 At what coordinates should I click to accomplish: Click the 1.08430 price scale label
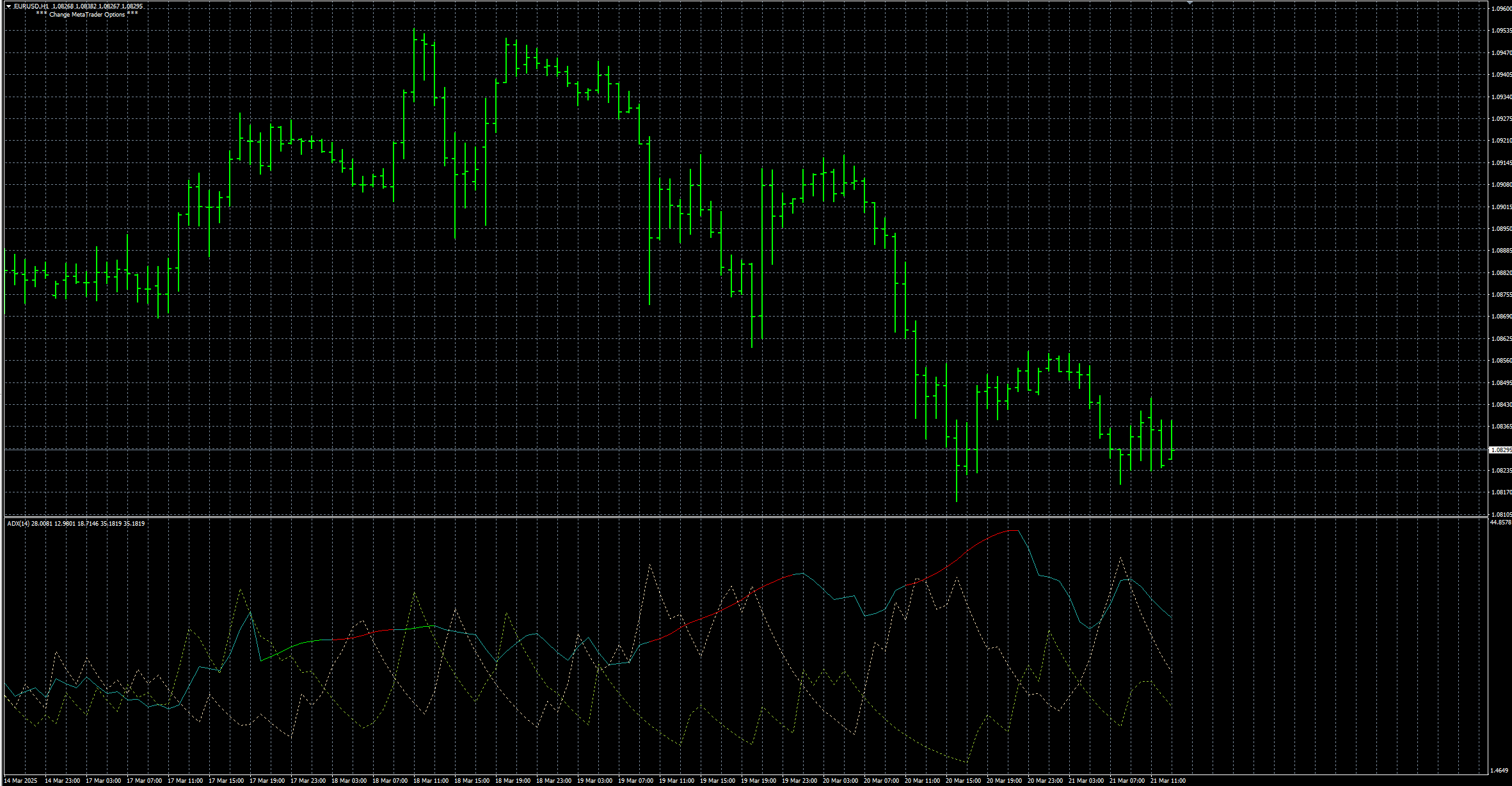click(x=1501, y=405)
